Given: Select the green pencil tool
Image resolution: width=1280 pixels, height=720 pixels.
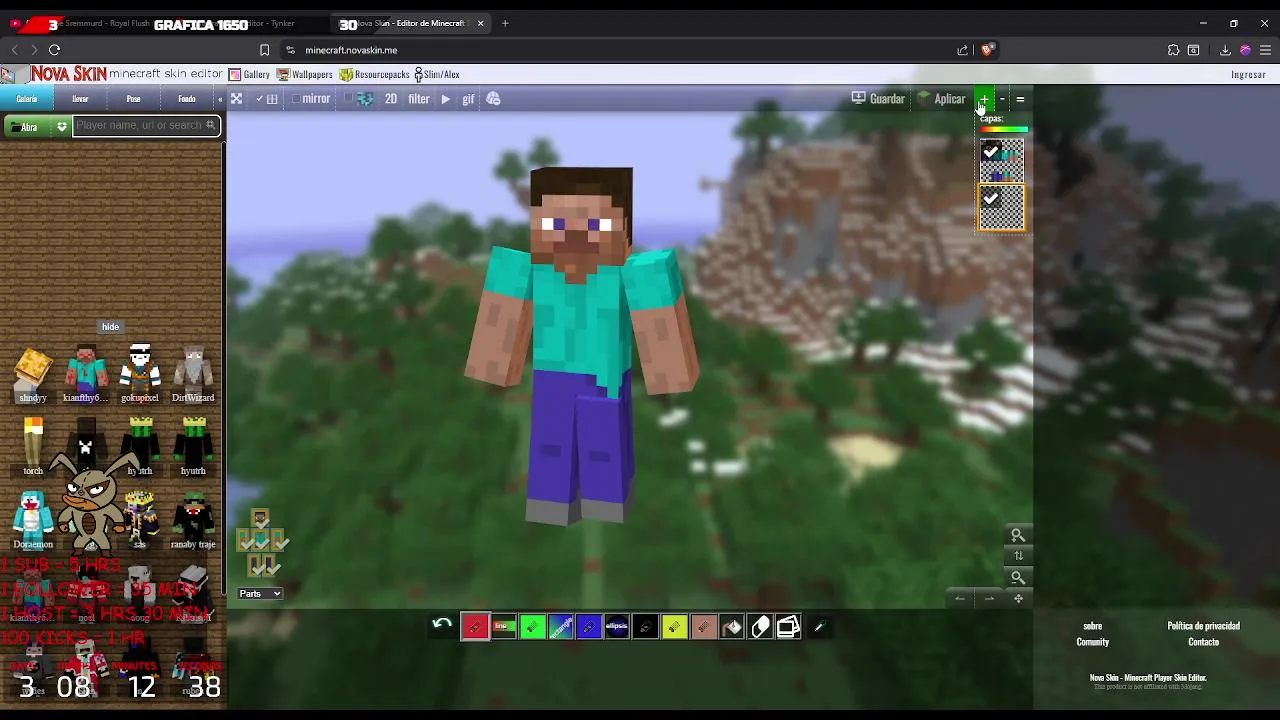Looking at the screenshot, I should click(x=532, y=627).
